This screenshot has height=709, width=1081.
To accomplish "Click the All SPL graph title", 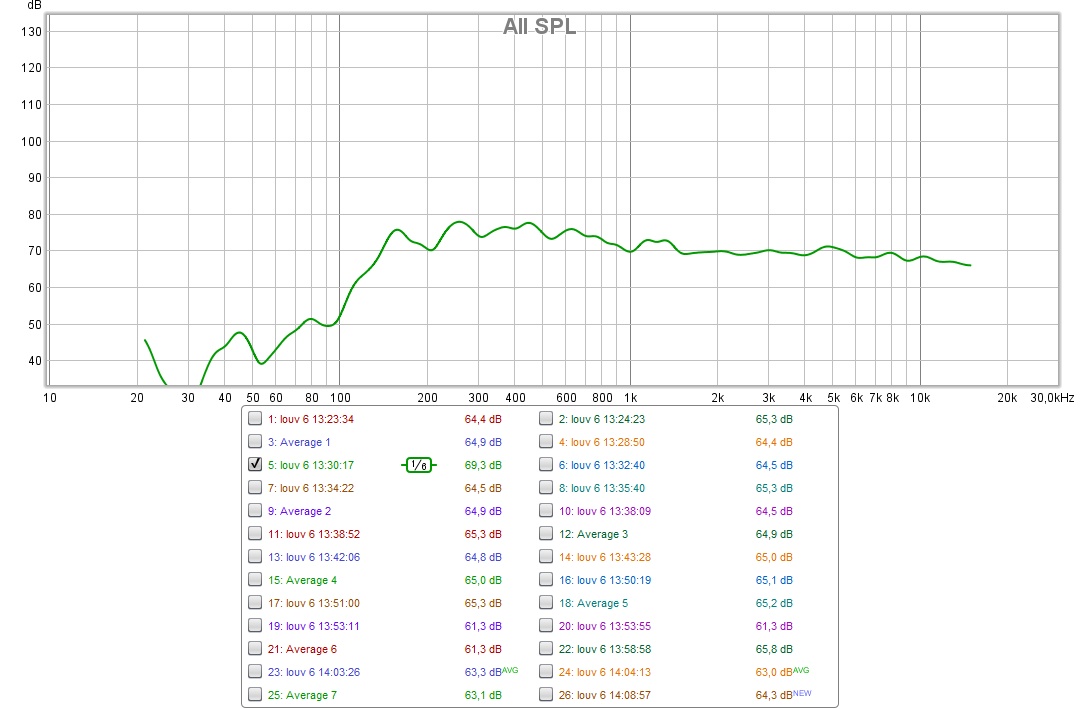I will pos(539,27).
